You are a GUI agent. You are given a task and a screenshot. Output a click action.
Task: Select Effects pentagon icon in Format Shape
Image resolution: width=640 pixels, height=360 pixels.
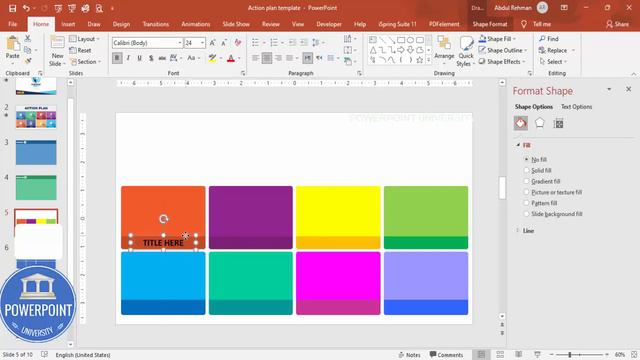pyautogui.click(x=540, y=123)
